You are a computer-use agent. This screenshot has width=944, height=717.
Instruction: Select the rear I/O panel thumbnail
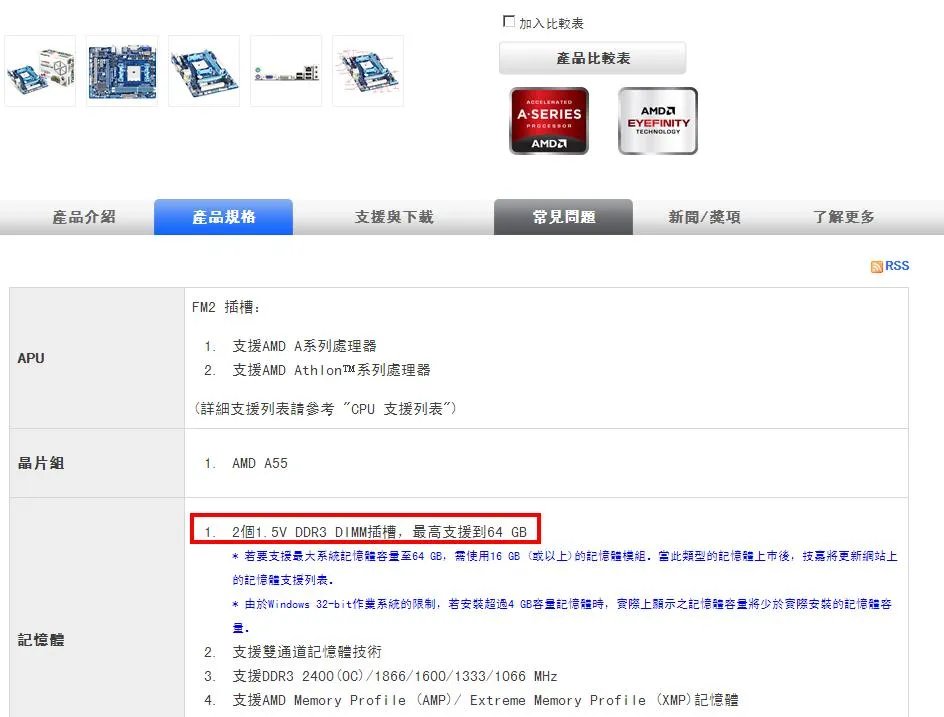coord(285,70)
